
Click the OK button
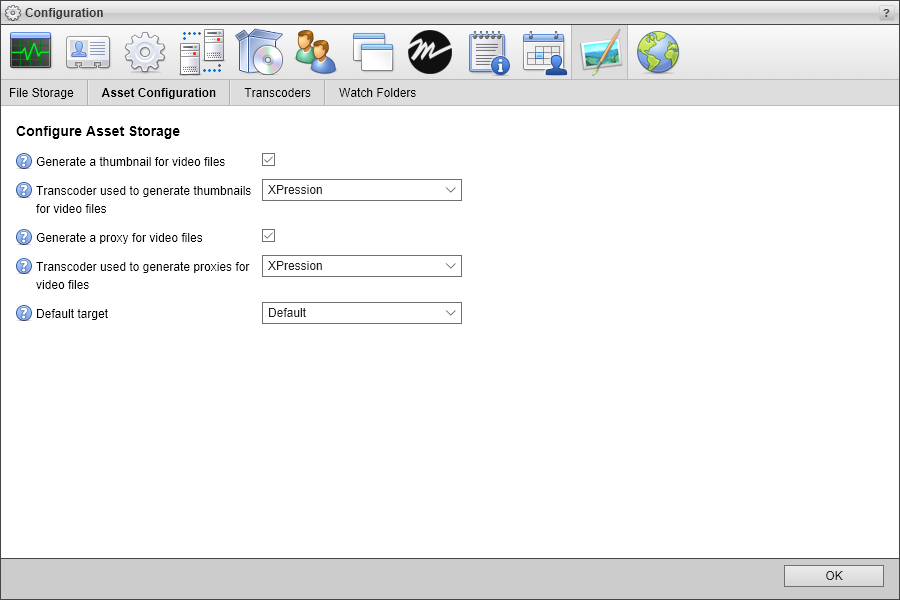tap(833, 576)
